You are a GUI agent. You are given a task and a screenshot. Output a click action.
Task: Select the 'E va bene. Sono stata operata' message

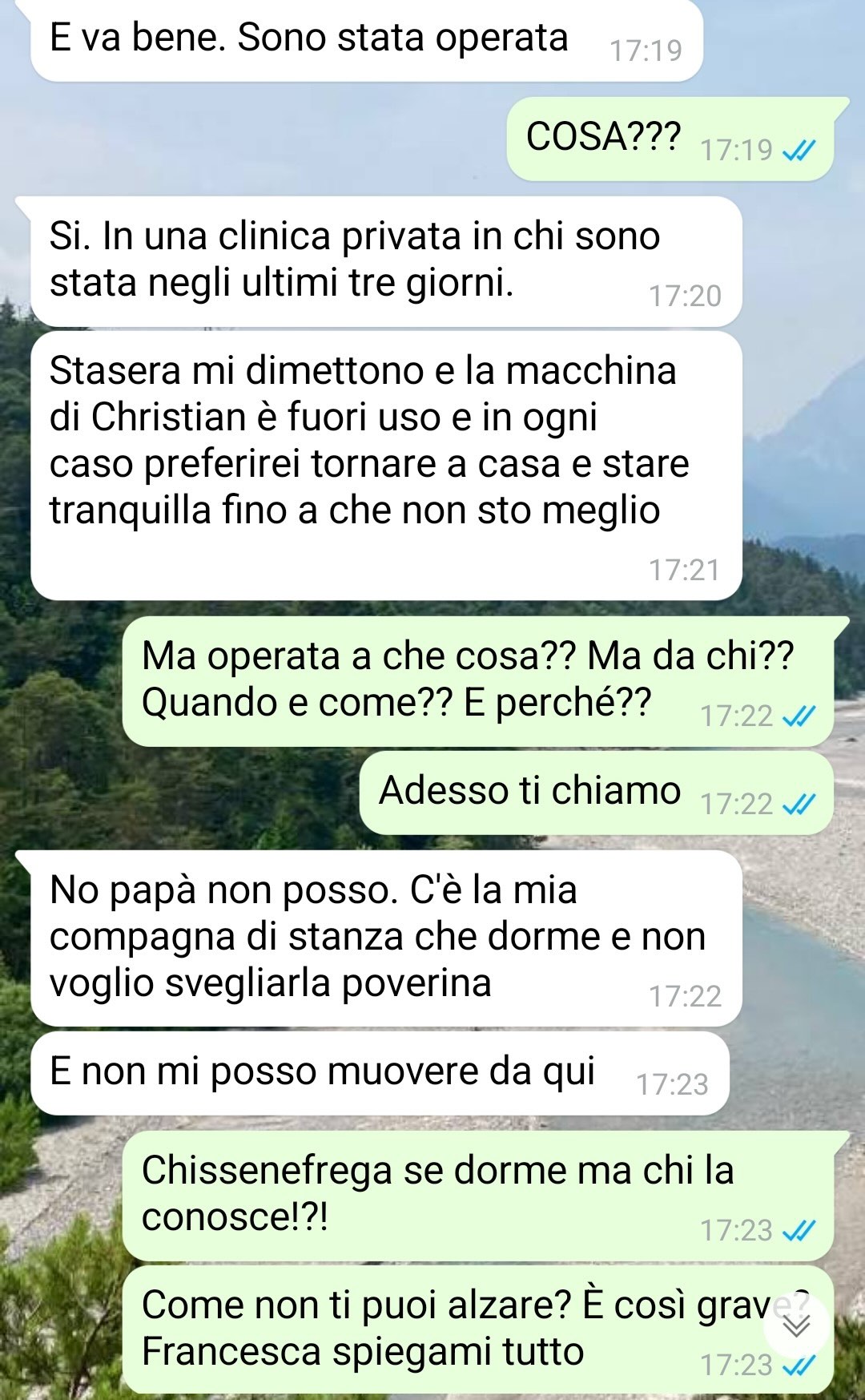pos(366,40)
